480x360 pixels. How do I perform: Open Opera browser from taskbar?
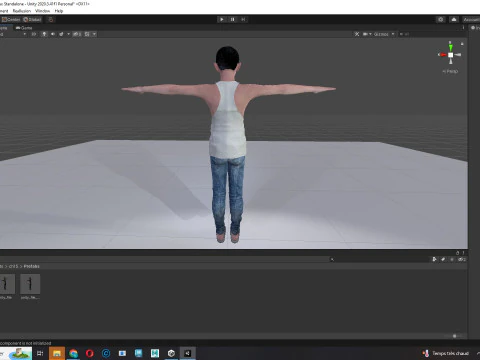[90, 353]
